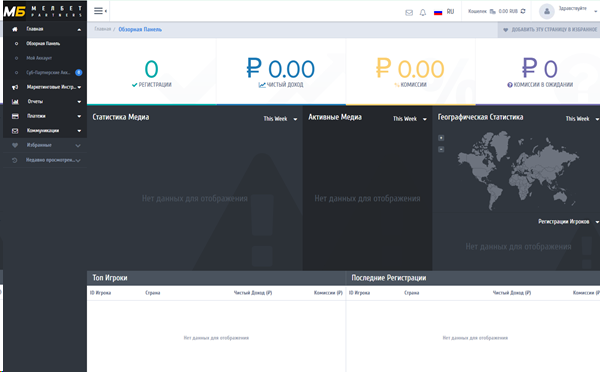The height and width of the screenshot is (372, 600).
Task: Expand the Избранные section
Action: (x=45, y=145)
